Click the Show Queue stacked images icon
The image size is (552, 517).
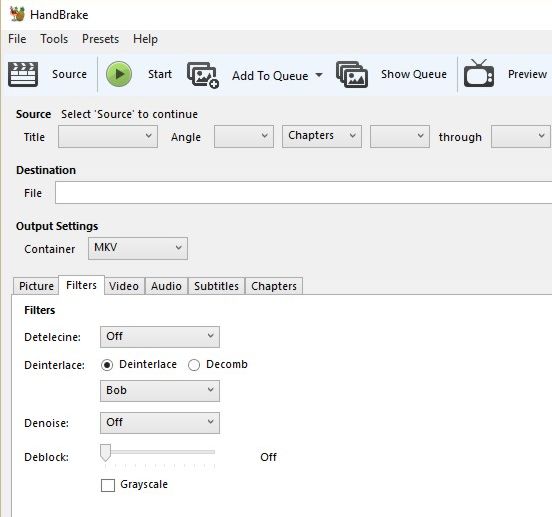click(352, 74)
